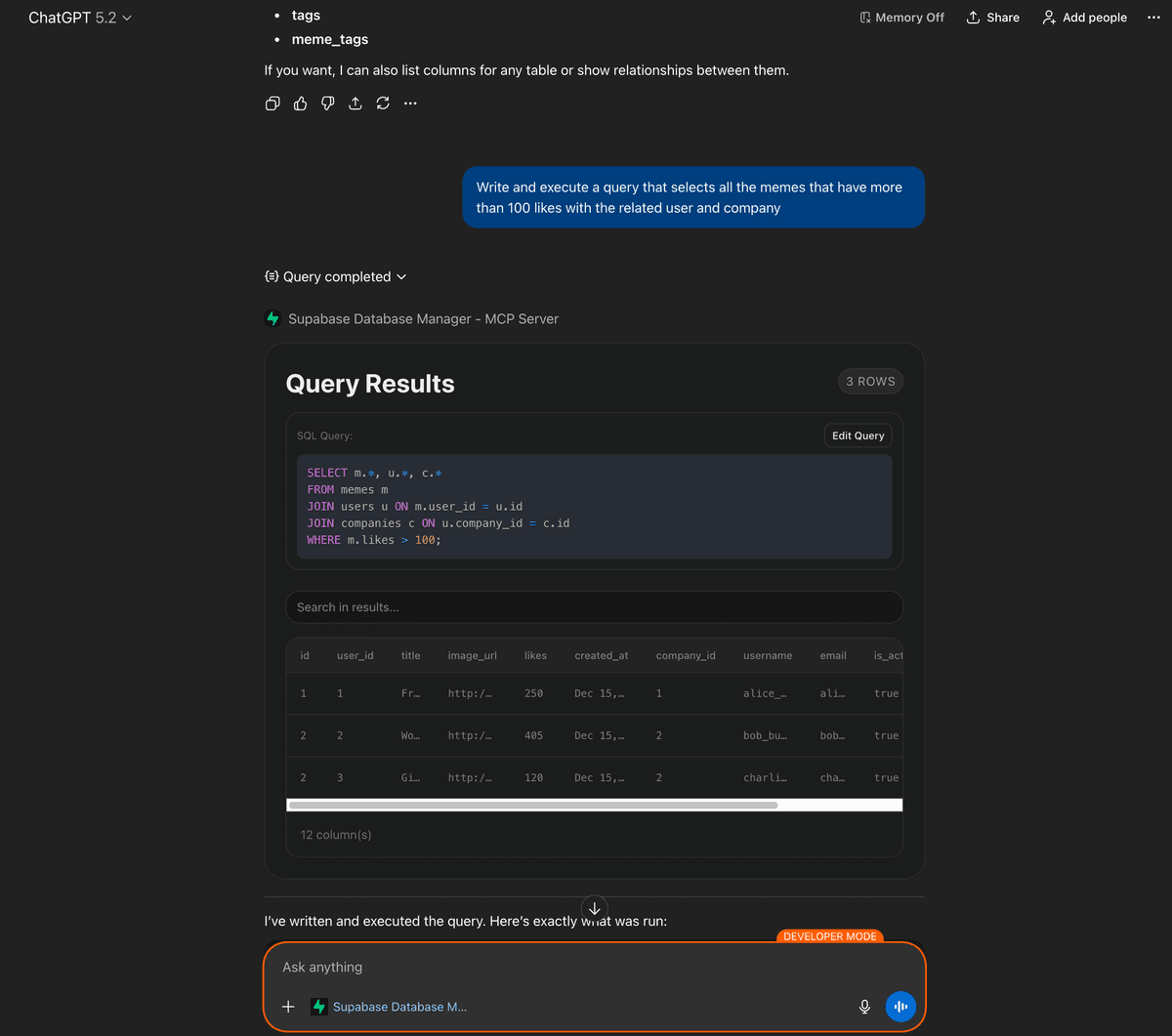Give a thumbs down to the response
The width and height of the screenshot is (1172, 1036).
[327, 103]
